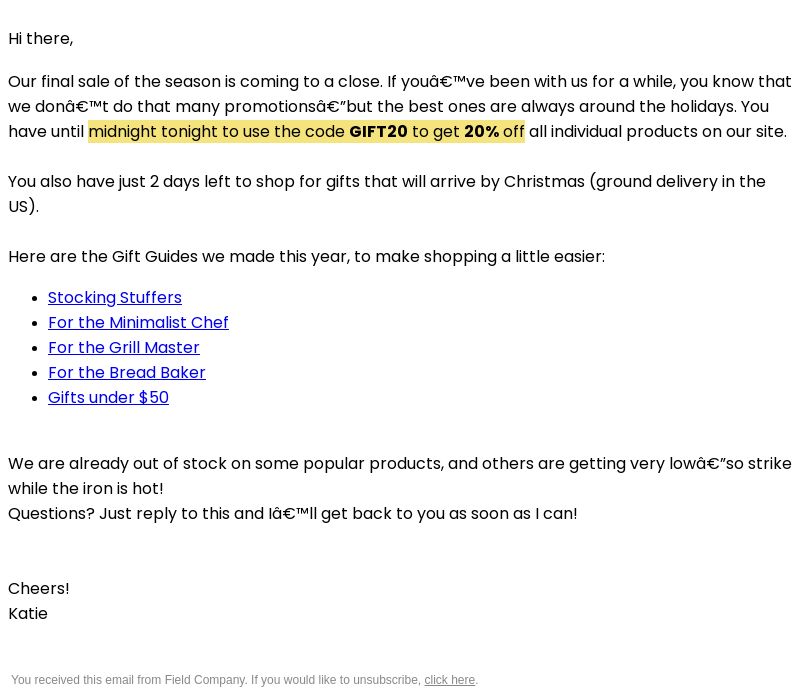Visit the For the Bread Baker link
Image resolution: width=800 pixels, height=691 pixels.
tap(127, 373)
